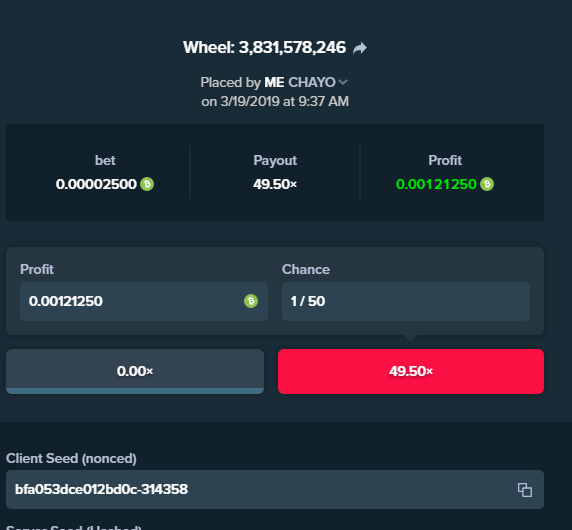Click the coin icon beside green Profit amount
Viewport: 572px width, 530px height.
point(487,184)
